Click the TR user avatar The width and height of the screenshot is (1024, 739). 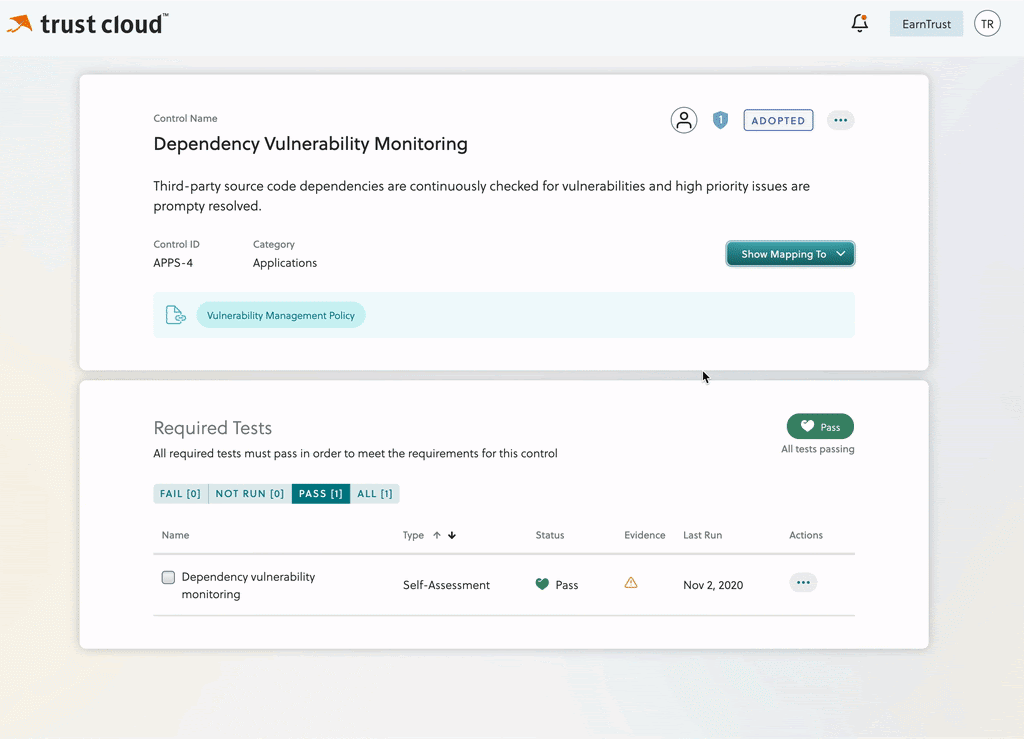coord(987,24)
